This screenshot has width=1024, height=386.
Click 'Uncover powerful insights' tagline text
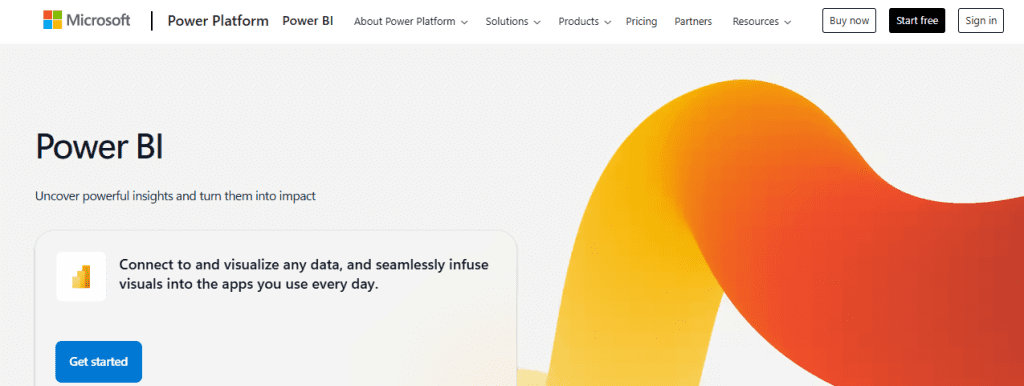click(x=176, y=195)
